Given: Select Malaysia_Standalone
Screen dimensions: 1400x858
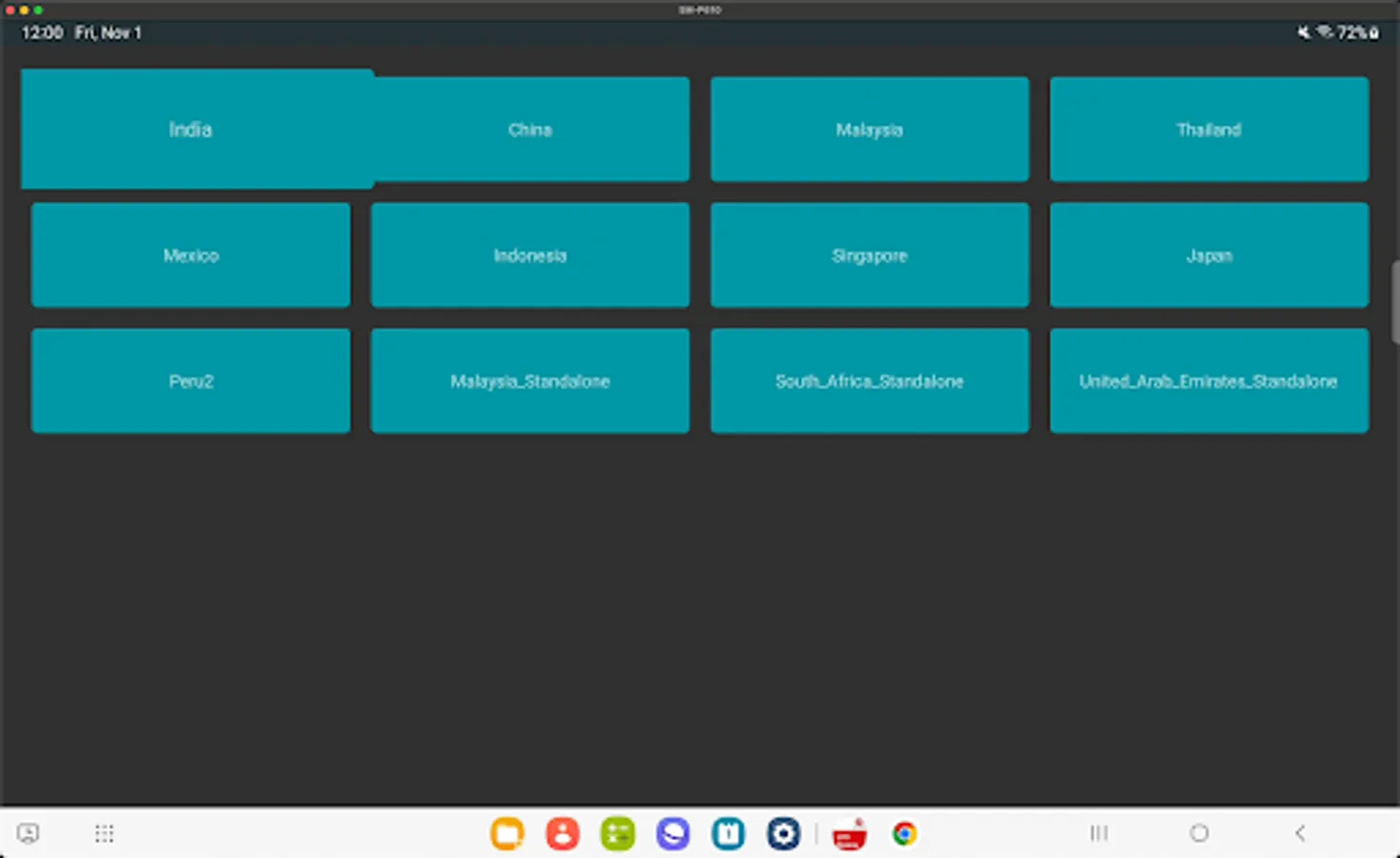Looking at the screenshot, I should click(x=530, y=380).
